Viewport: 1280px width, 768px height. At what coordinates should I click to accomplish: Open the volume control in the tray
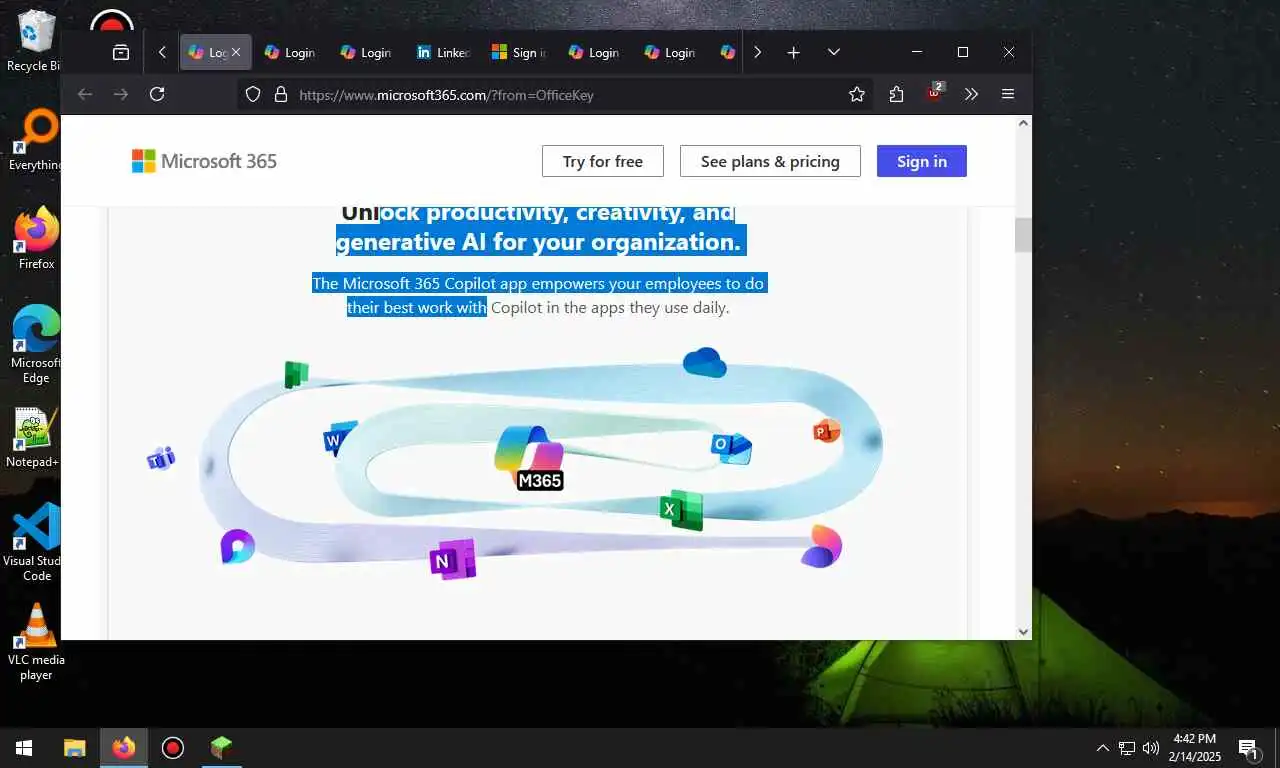click(1151, 748)
